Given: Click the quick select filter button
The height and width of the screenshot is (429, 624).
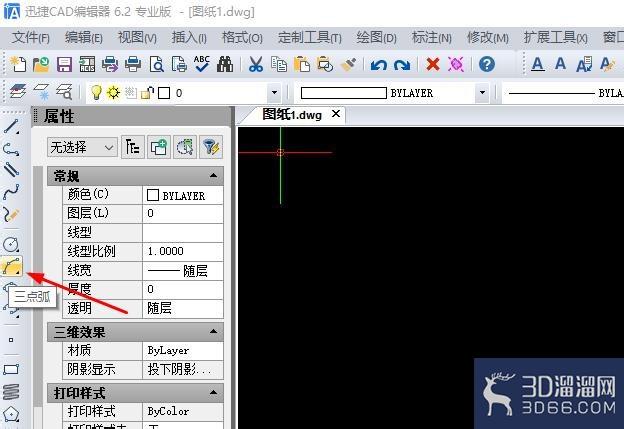Looking at the screenshot, I should tap(211, 148).
